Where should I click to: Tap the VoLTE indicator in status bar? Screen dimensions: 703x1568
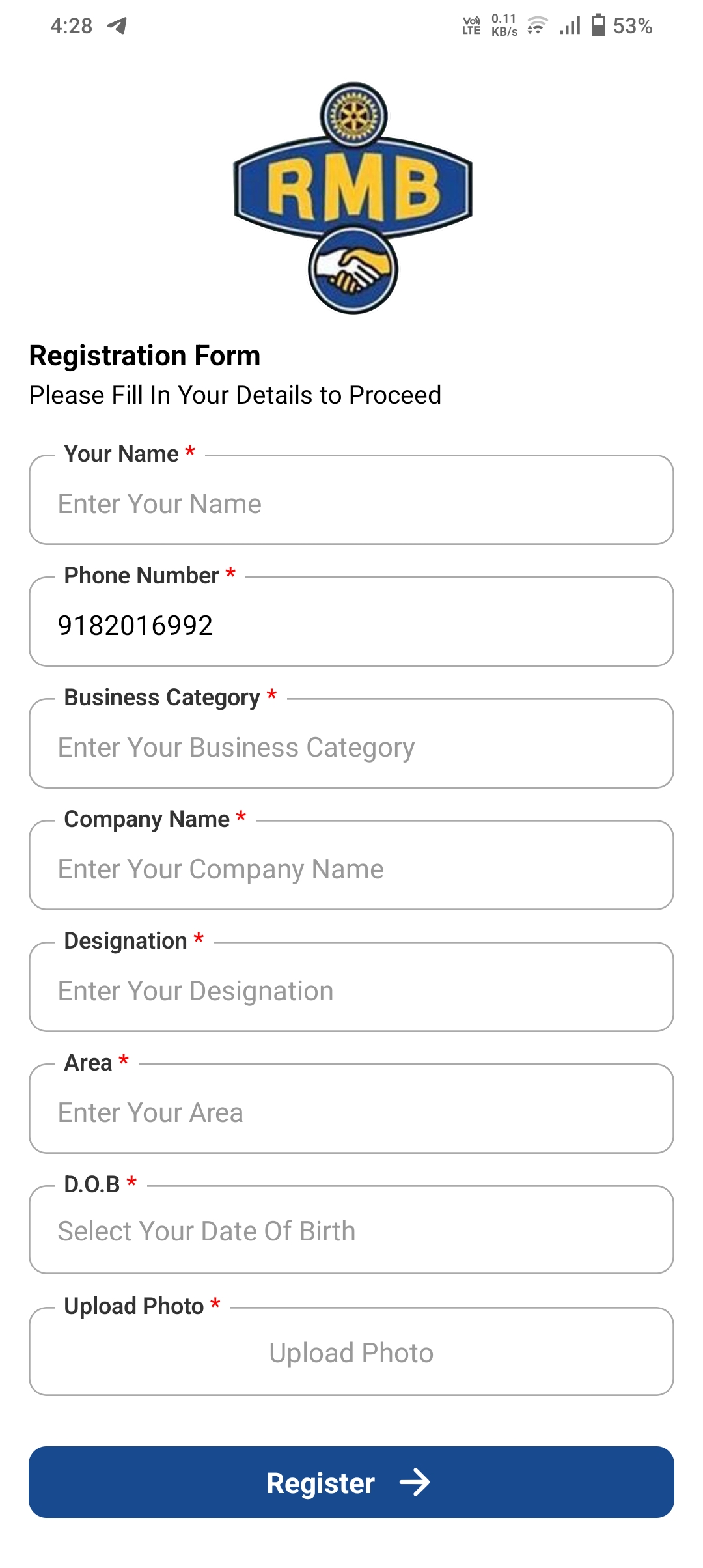click(x=471, y=25)
